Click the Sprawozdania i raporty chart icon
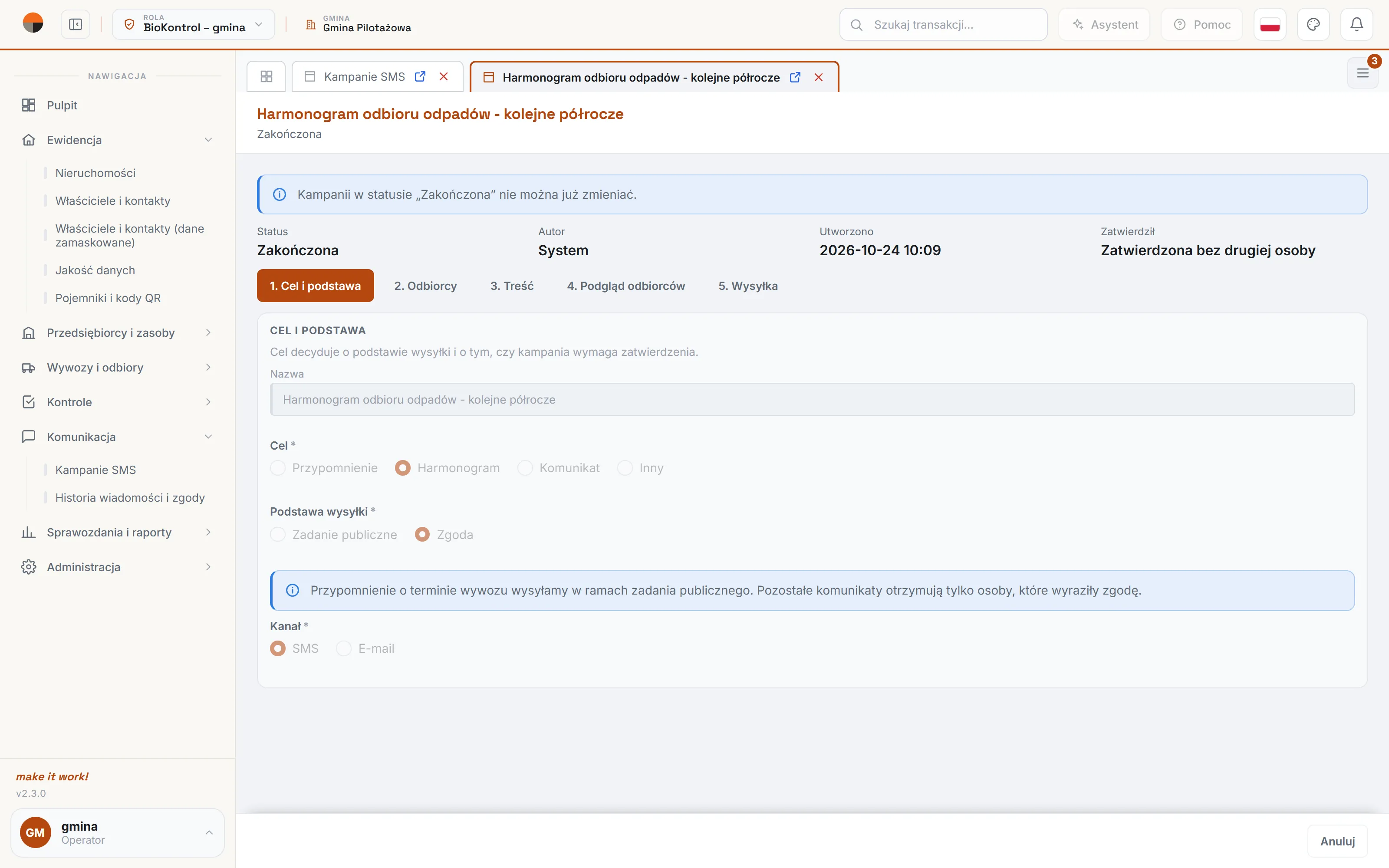1389x868 pixels. (29, 532)
